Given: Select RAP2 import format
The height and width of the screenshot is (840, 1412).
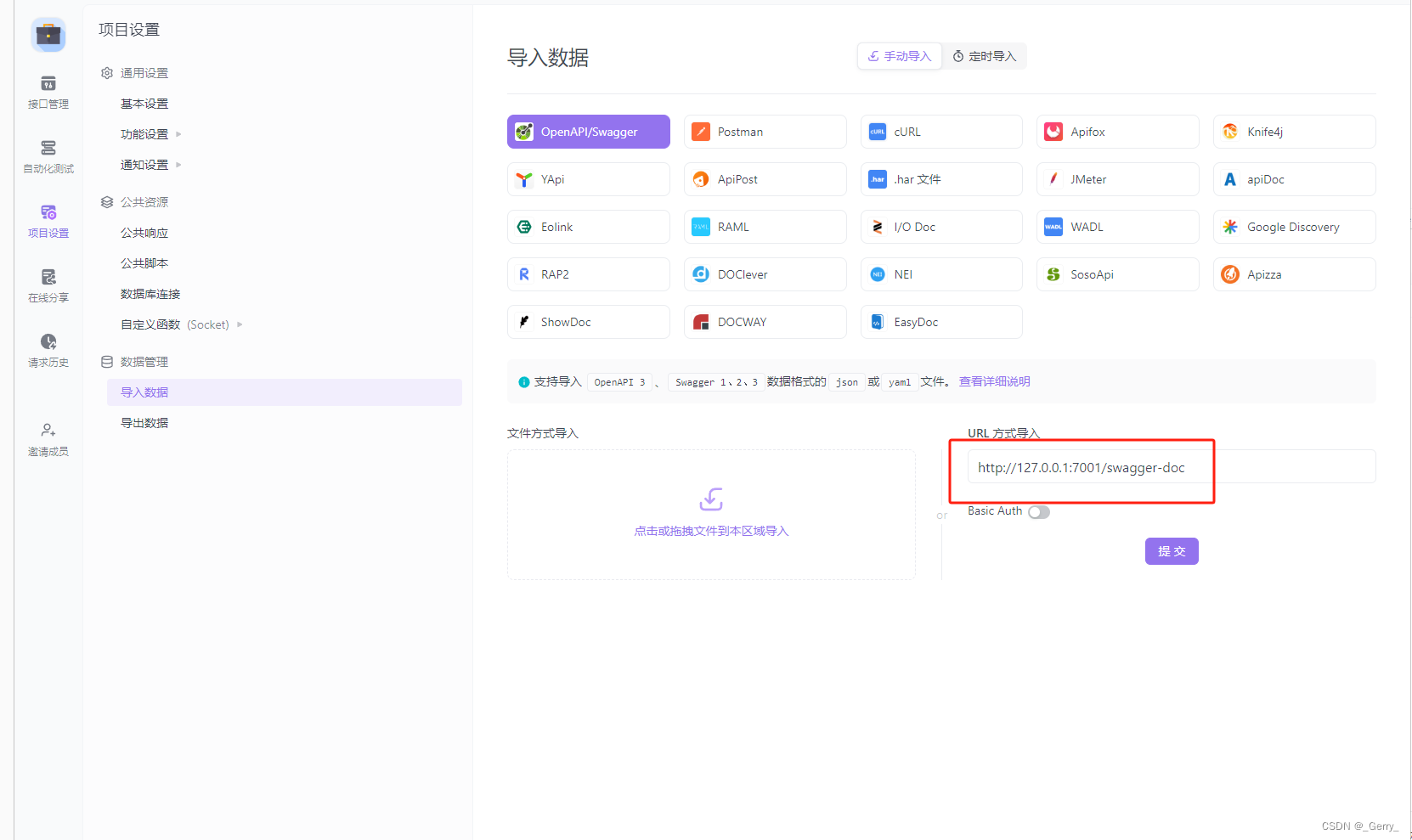Looking at the screenshot, I should tap(589, 274).
